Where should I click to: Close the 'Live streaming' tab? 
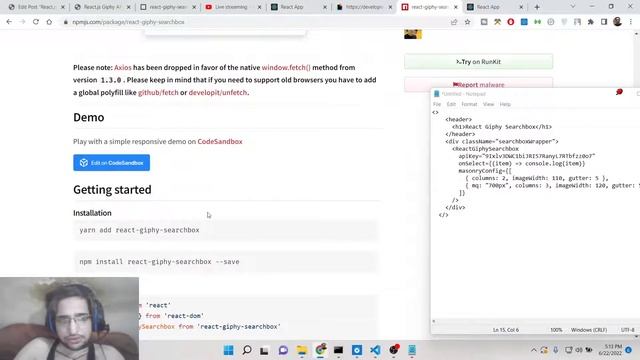coord(259,7)
